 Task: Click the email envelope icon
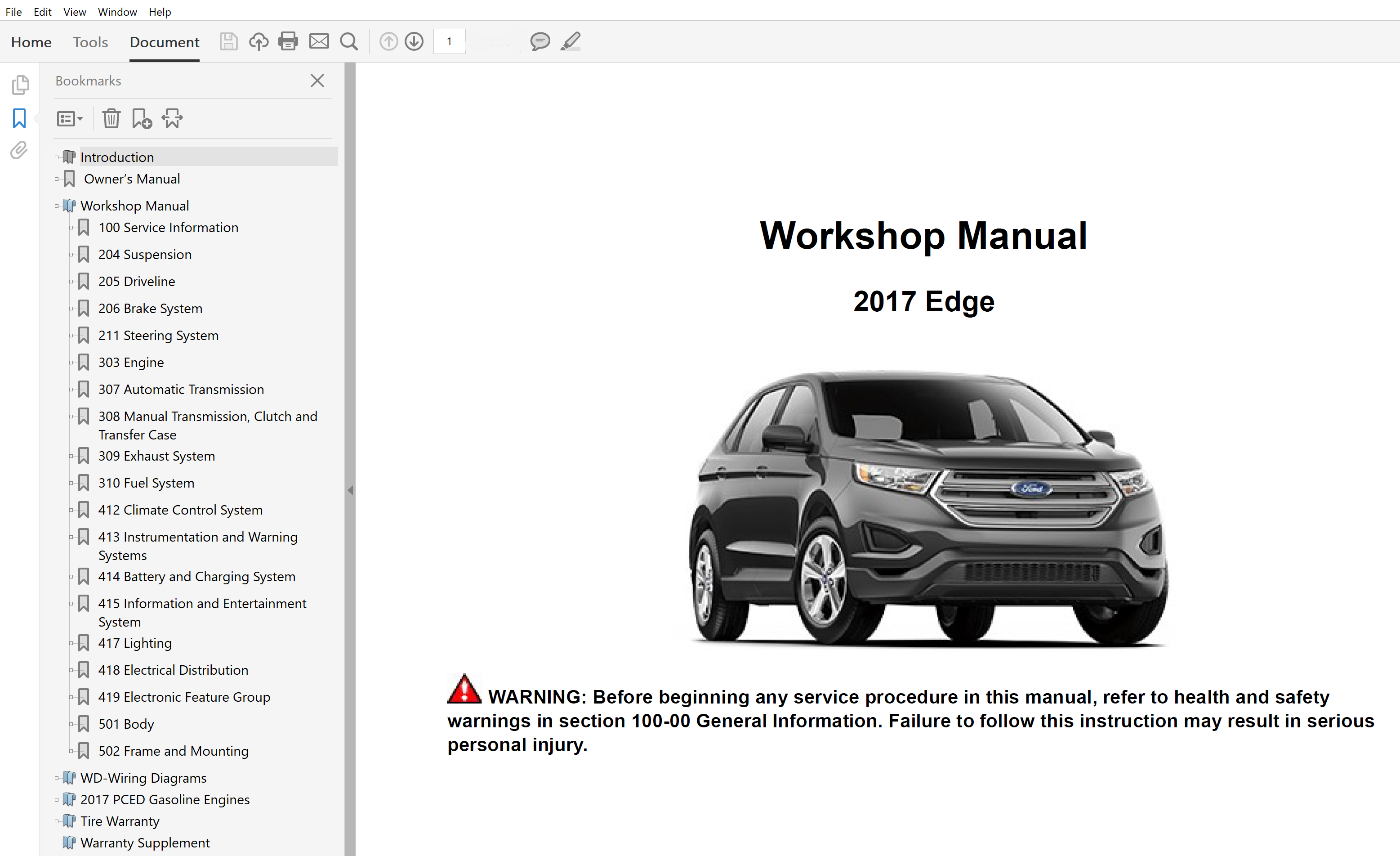(x=319, y=41)
